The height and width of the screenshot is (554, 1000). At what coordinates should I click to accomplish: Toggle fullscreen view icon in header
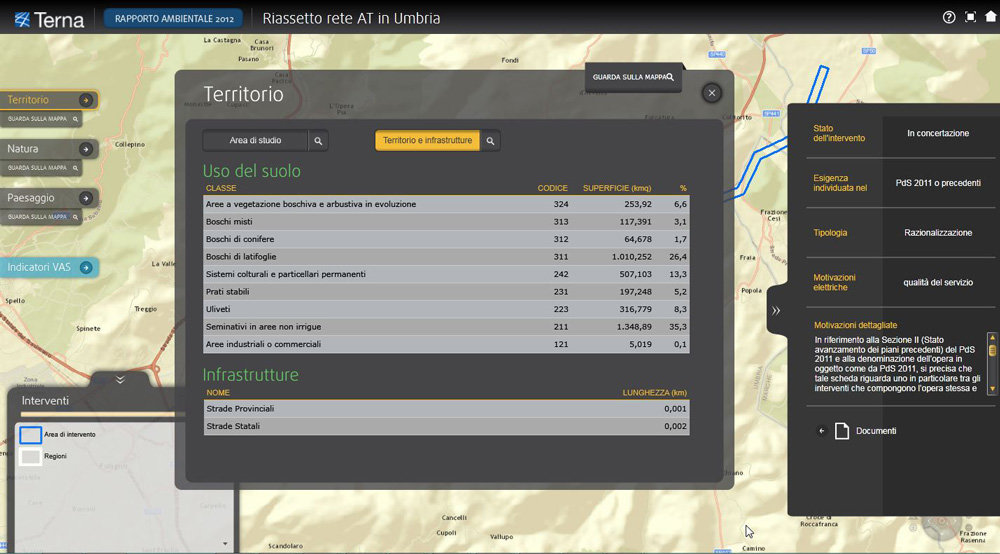point(970,18)
